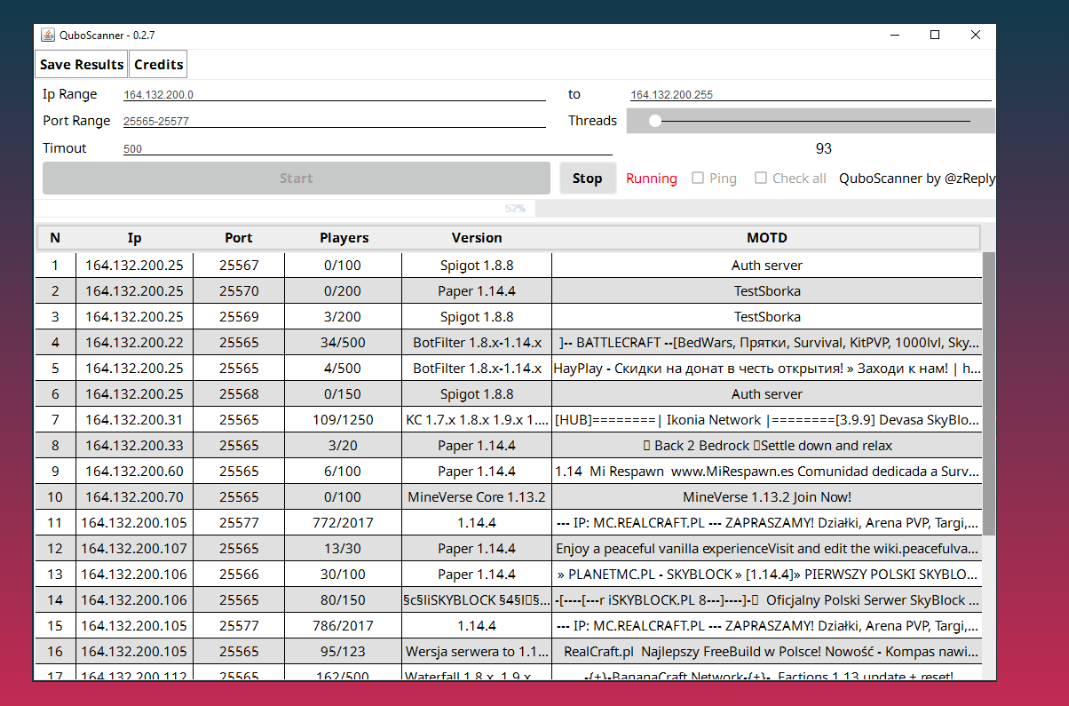Click players cell 3/200
The width and height of the screenshot is (1069, 706).
click(343, 317)
